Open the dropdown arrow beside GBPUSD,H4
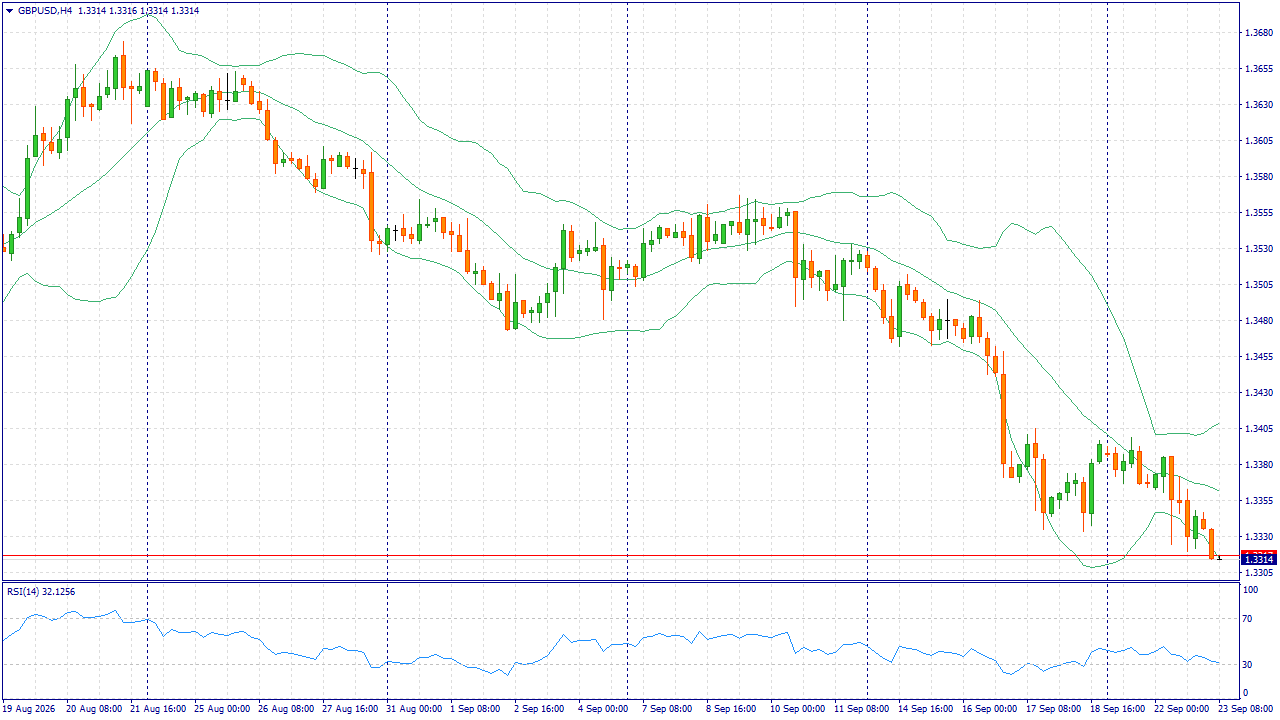1280x720 pixels. click(10, 10)
